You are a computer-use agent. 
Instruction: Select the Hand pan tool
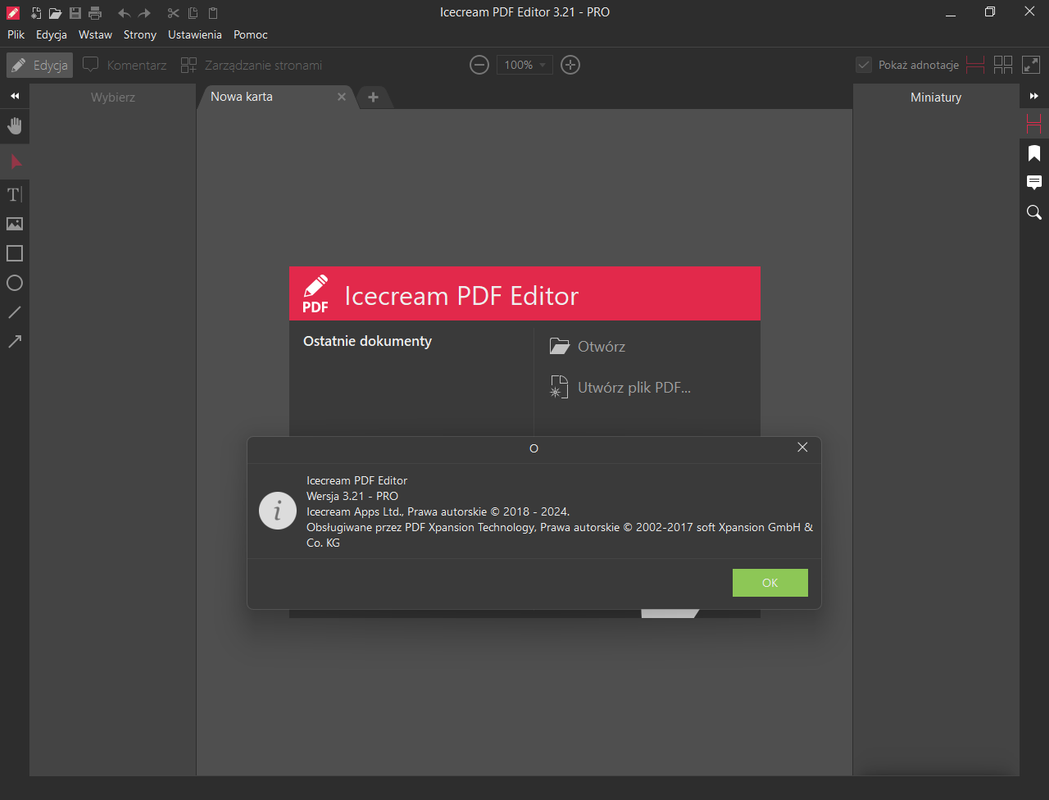pyautogui.click(x=15, y=126)
